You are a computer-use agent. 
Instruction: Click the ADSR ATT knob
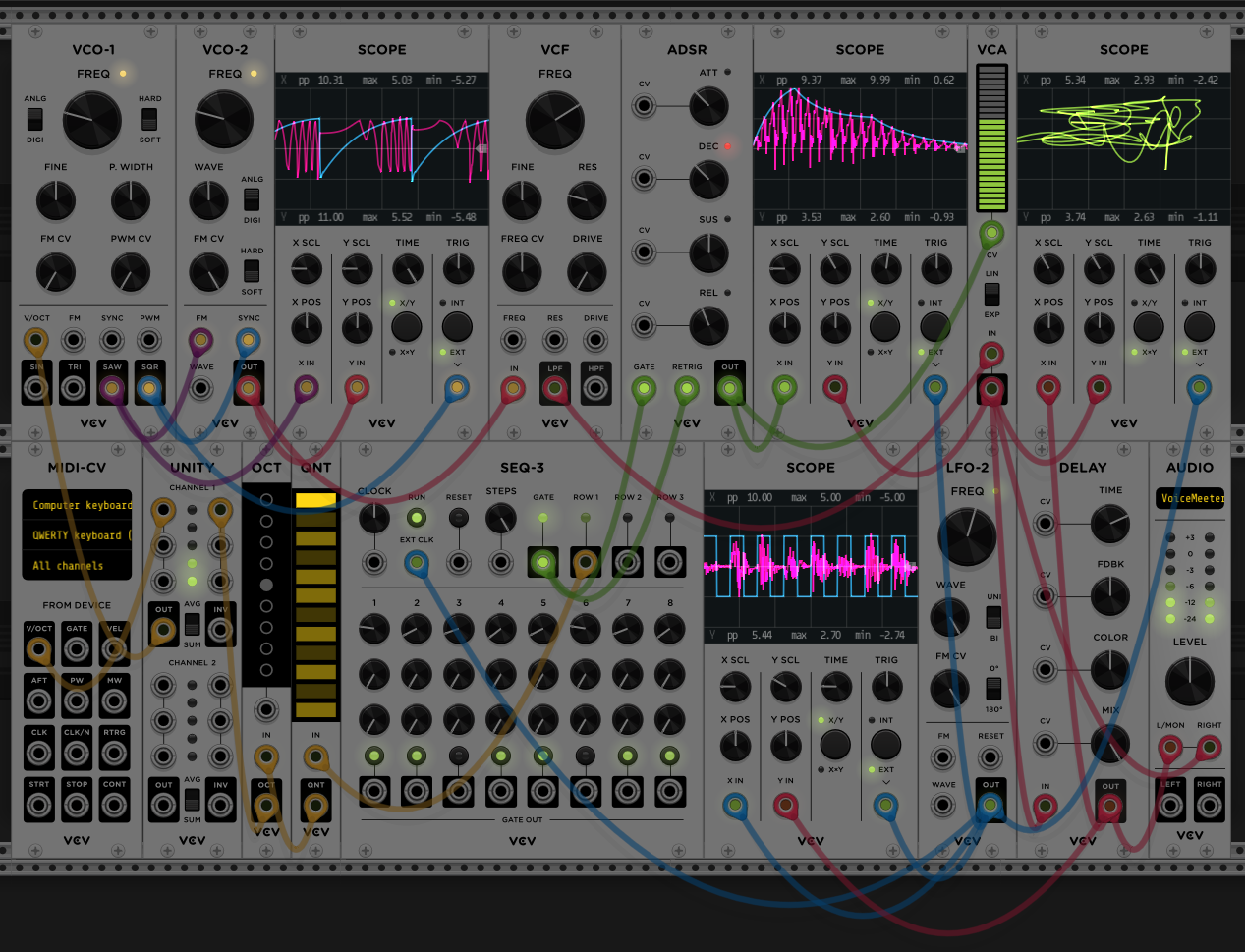(x=708, y=106)
